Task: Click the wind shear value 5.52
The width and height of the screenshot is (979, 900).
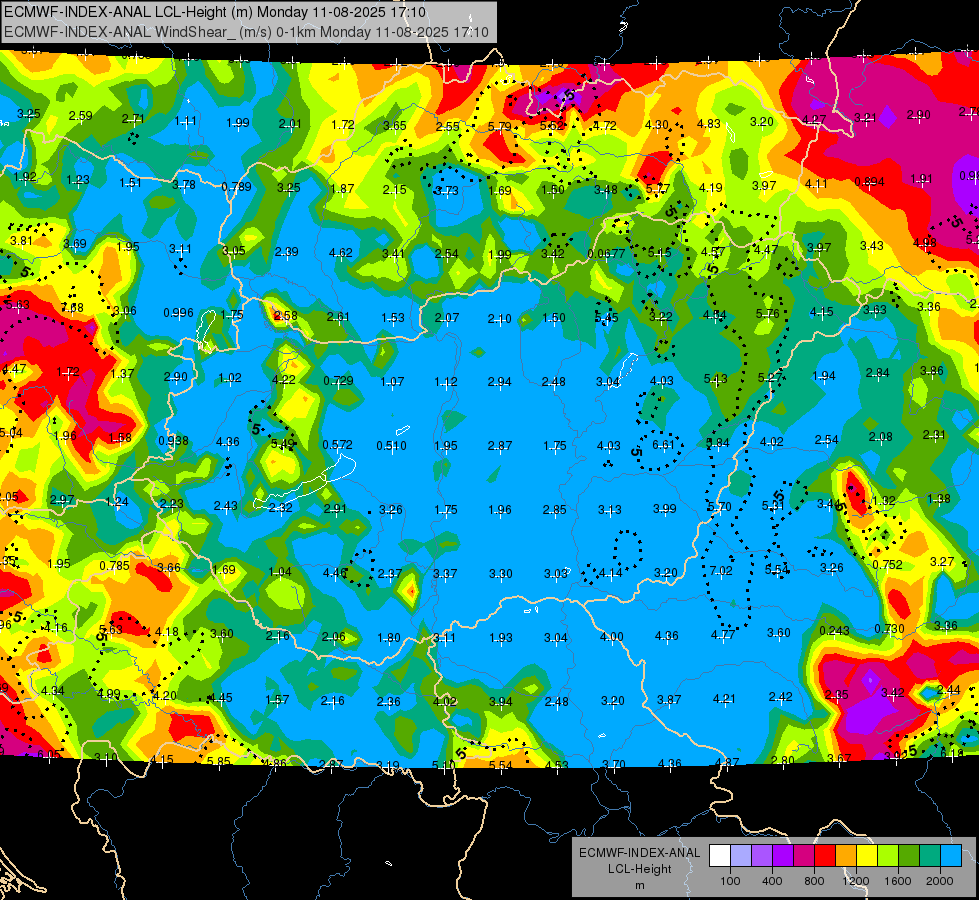Action: (552, 126)
